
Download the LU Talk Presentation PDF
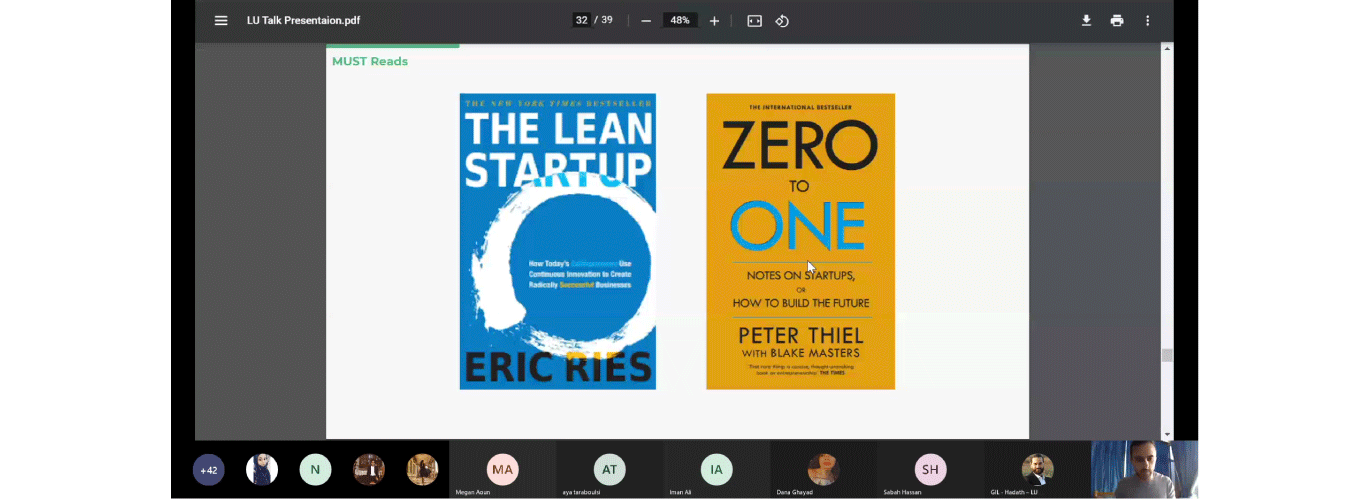click(x=1086, y=21)
